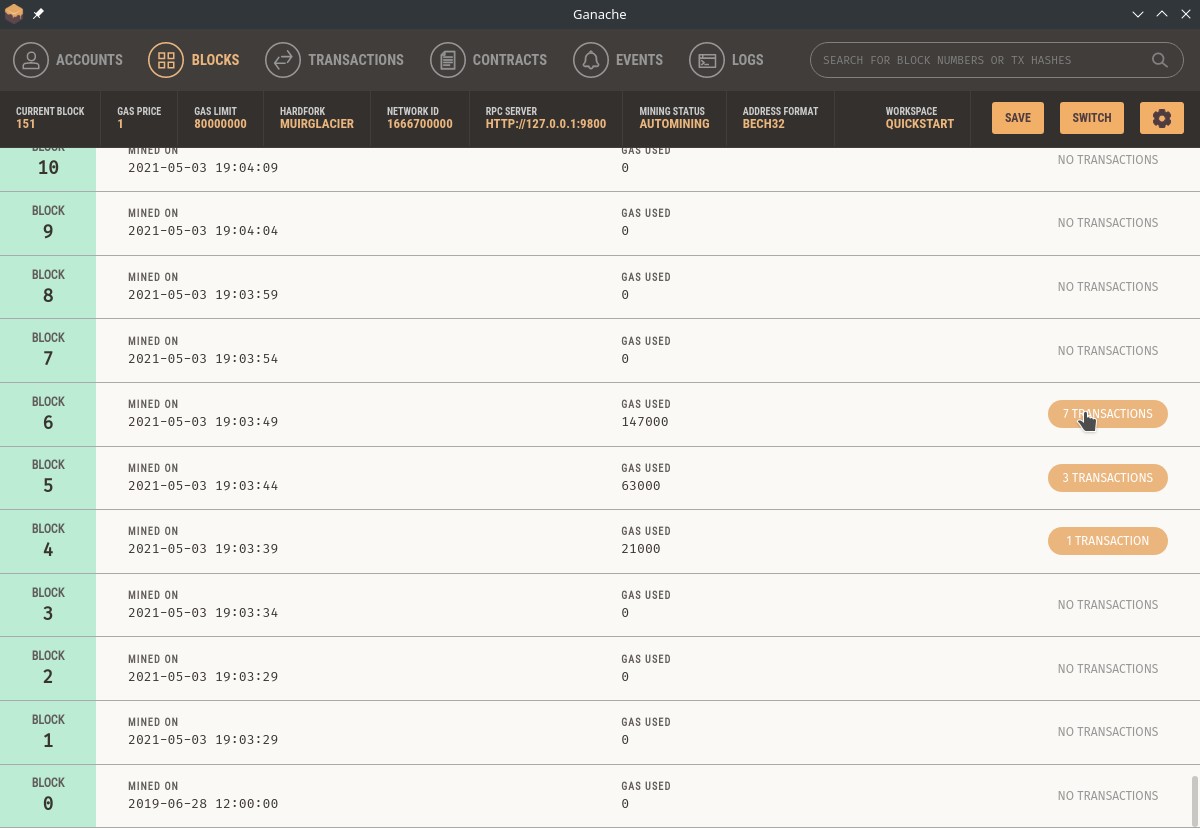This screenshot has height=829, width=1200.
Task: Click the Gas Price value 1
Action: pos(120,124)
